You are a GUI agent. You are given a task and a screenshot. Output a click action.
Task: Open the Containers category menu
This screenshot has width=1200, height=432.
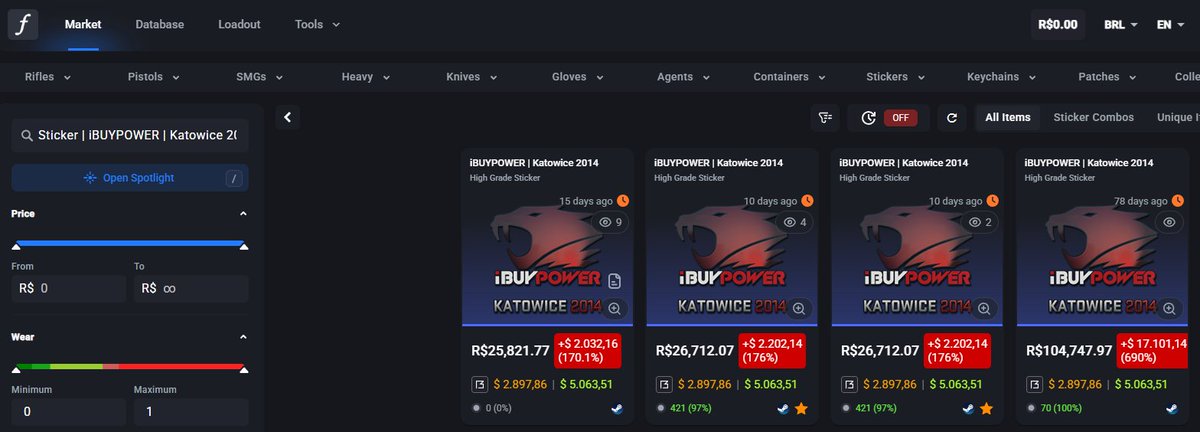[790, 76]
